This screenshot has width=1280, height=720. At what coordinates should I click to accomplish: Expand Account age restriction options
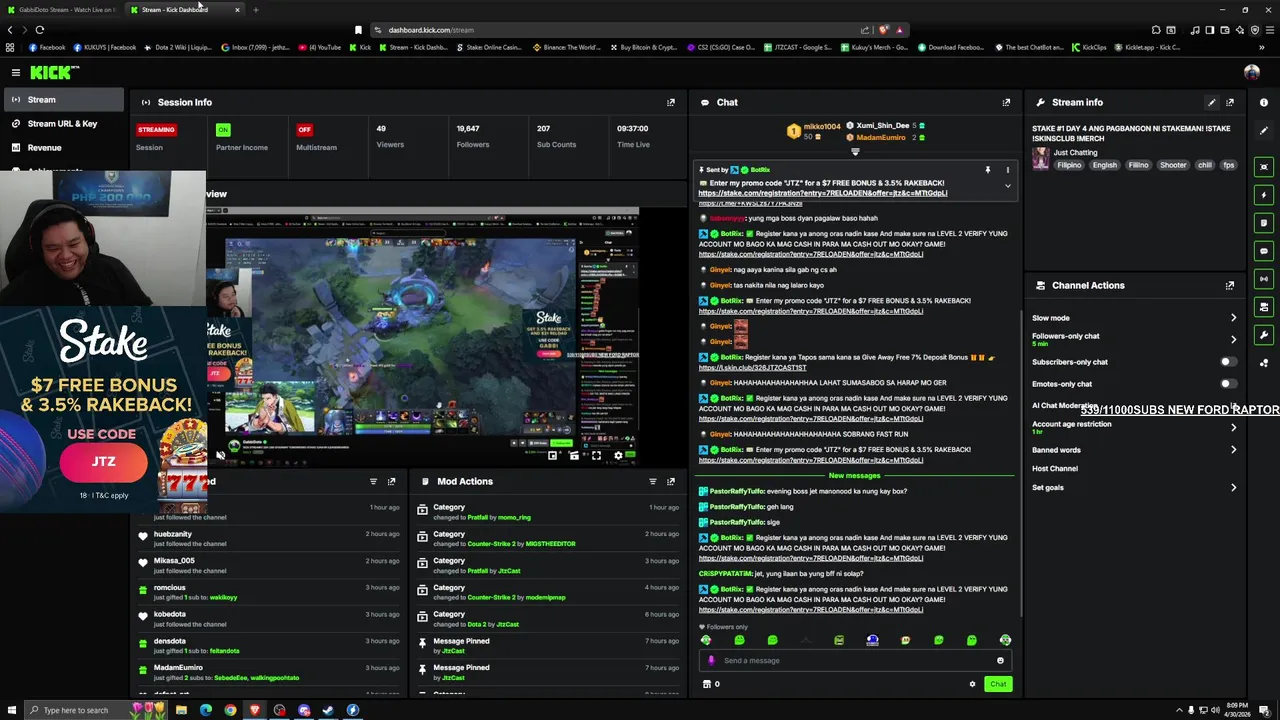pyautogui.click(x=1233, y=427)
